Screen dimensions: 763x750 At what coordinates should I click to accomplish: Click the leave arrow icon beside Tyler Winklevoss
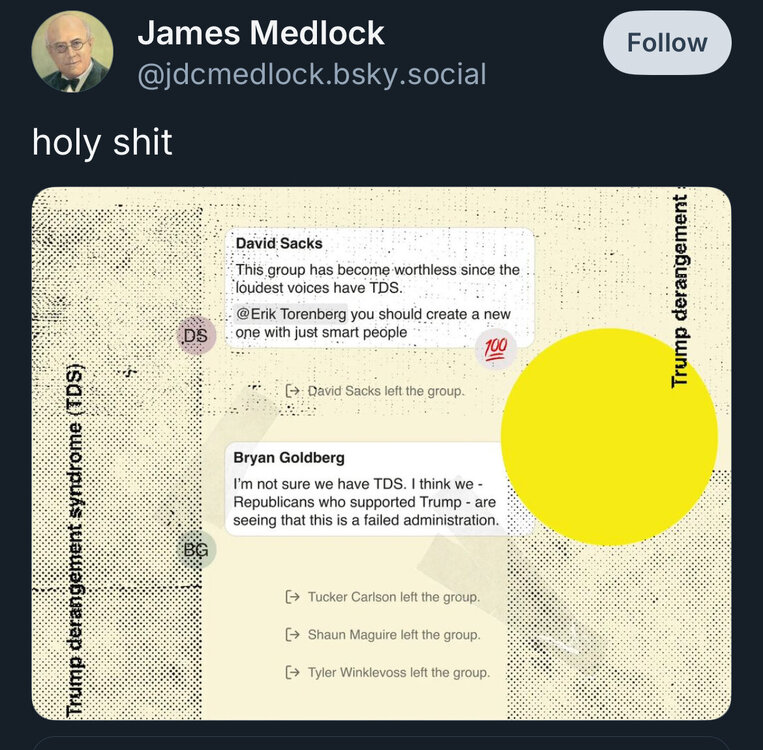pyautogui.click(x=292, y=672)
